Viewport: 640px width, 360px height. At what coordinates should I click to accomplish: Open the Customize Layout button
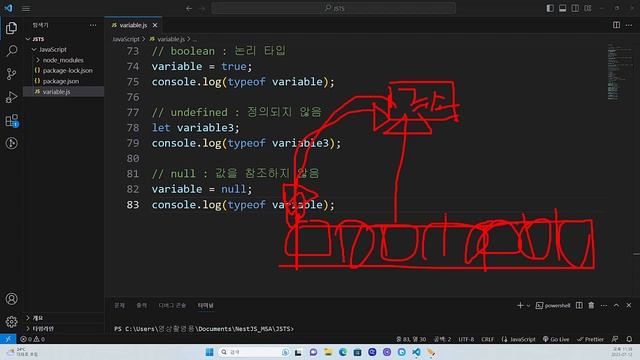tap(588, 8)
